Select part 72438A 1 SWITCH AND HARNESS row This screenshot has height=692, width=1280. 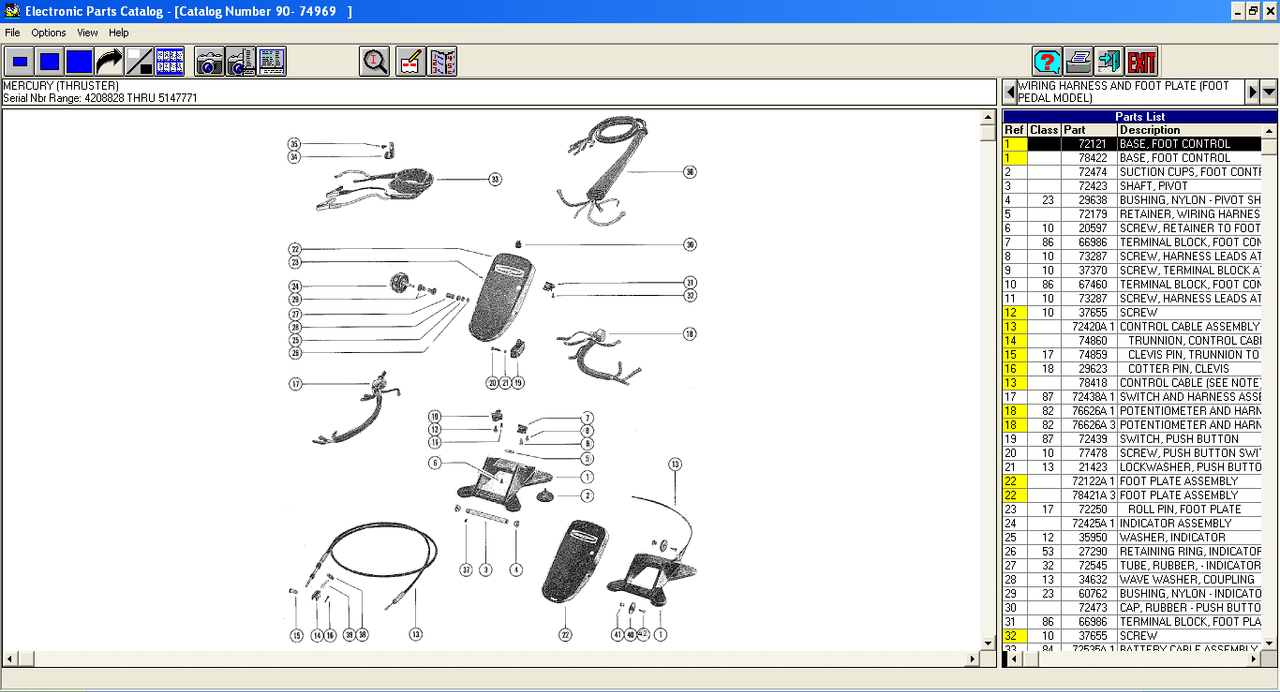click(1132, 396)
